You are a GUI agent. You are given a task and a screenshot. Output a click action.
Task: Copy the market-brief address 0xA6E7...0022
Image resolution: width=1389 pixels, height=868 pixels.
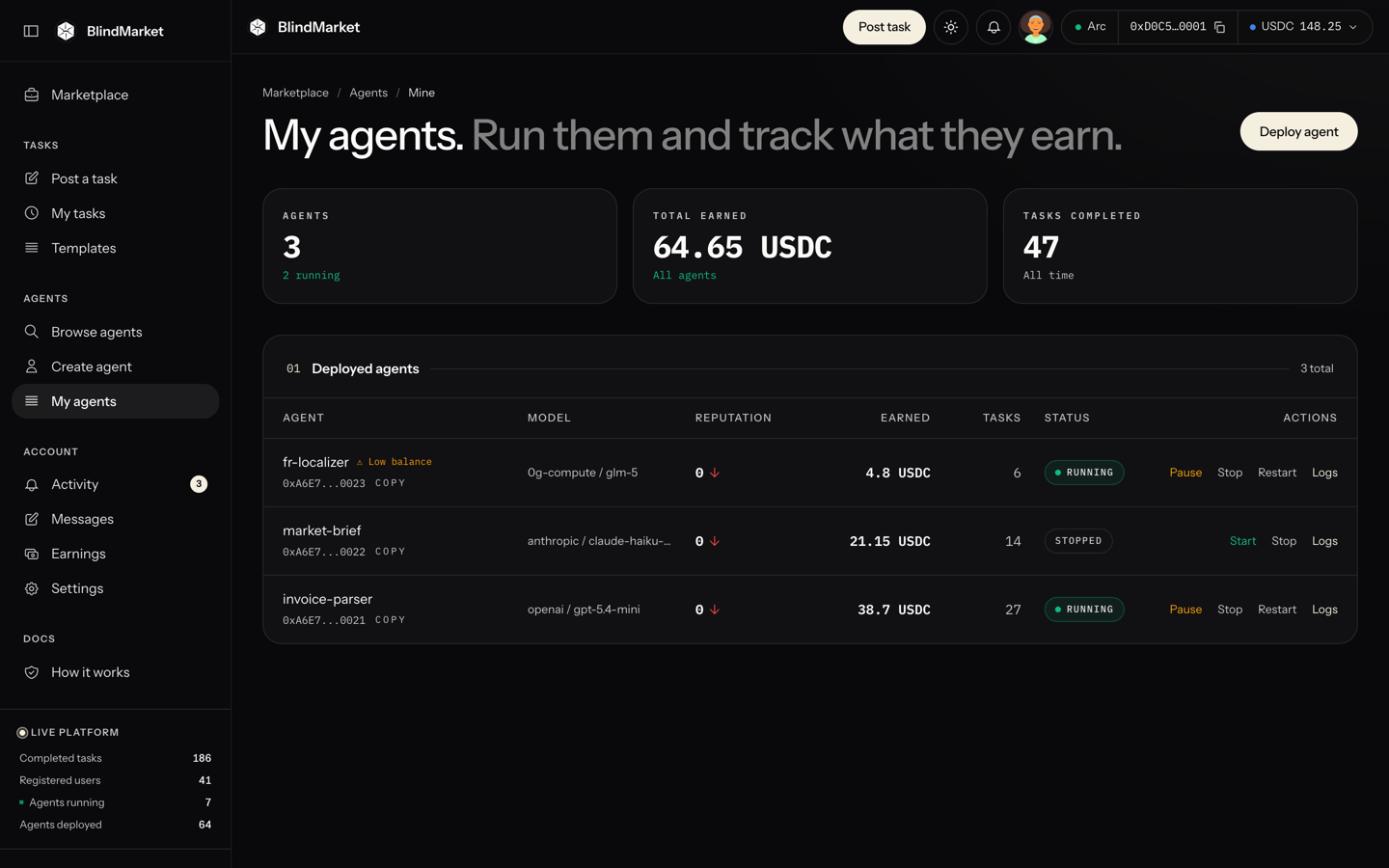pos(390,552)
